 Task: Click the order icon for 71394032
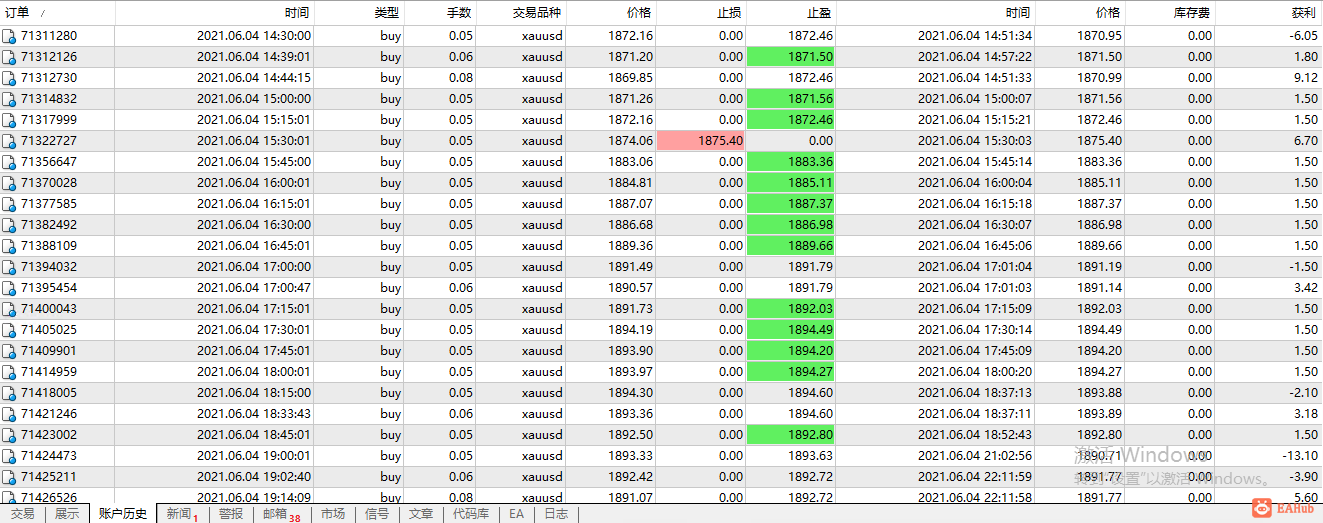(x=9, y=267)
